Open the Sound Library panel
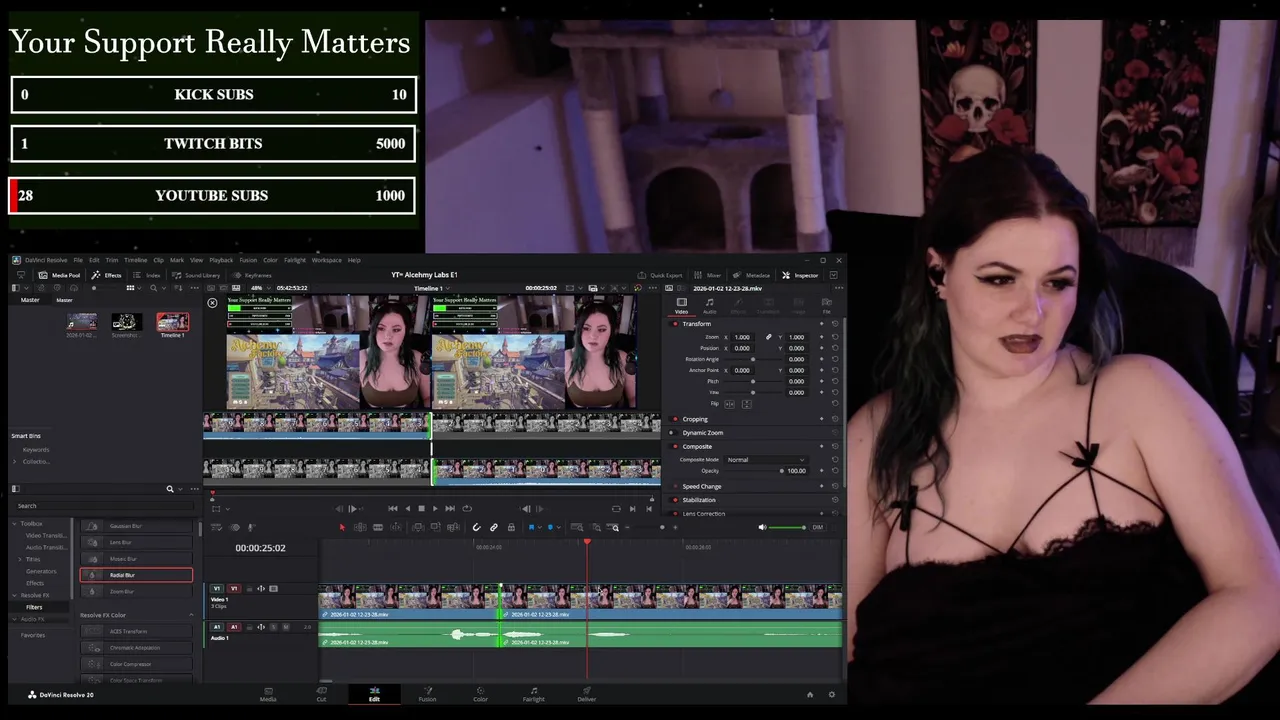This screenshot has height=720, width=1280. point(196,275)
